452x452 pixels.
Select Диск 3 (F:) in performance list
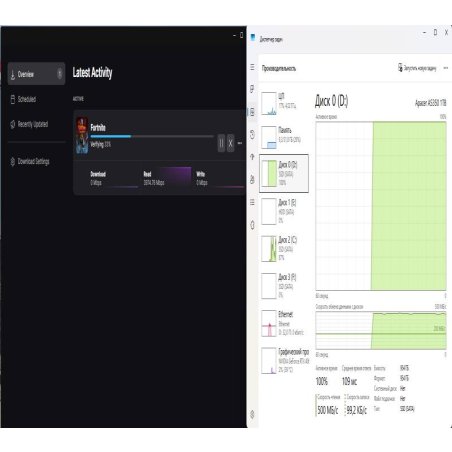pyautogui.click(x=284, y=286)
